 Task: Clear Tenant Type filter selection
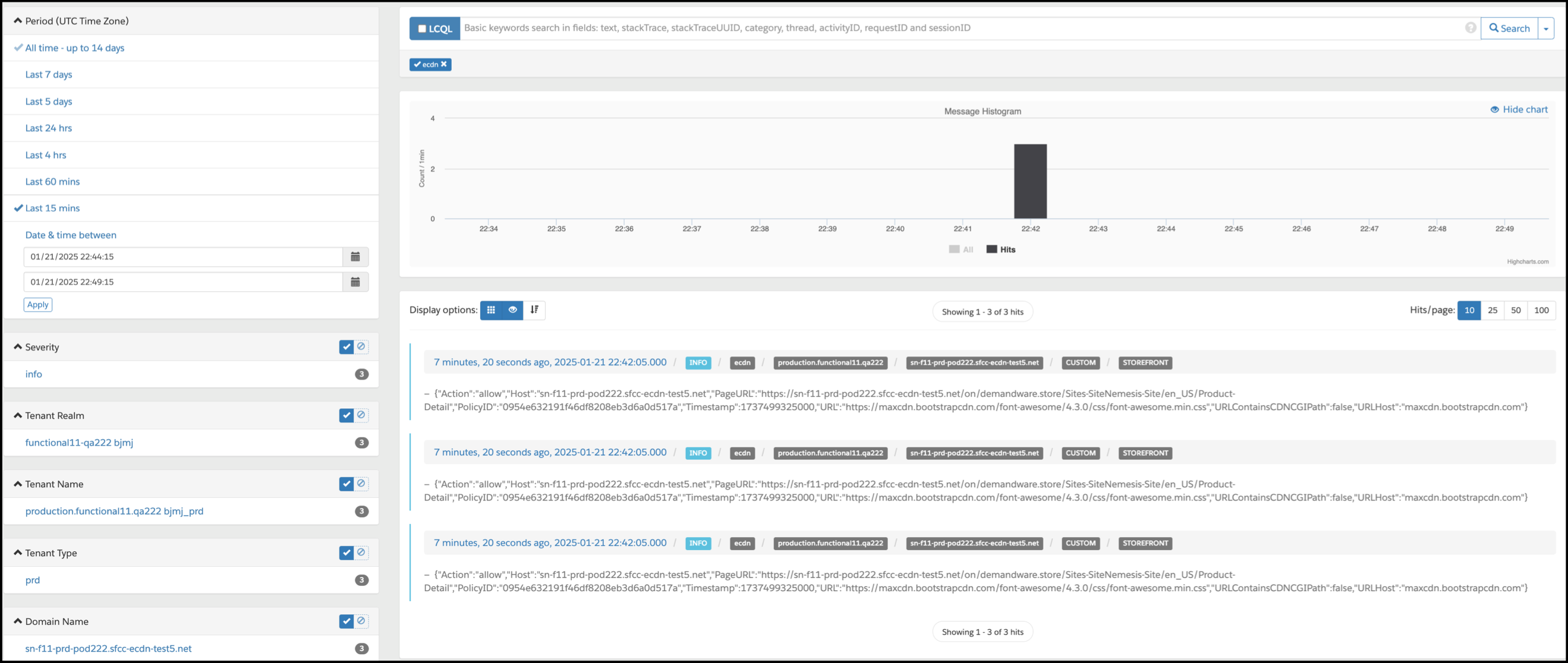[x=361, y=553]
